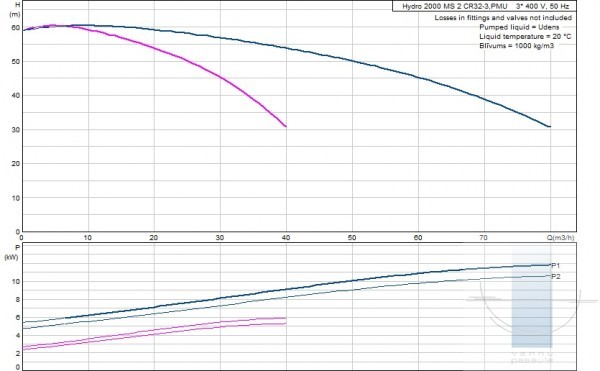600x371 pixels.
Task: Click the 70 tick on the flow axis
Action: click(483, 238)
